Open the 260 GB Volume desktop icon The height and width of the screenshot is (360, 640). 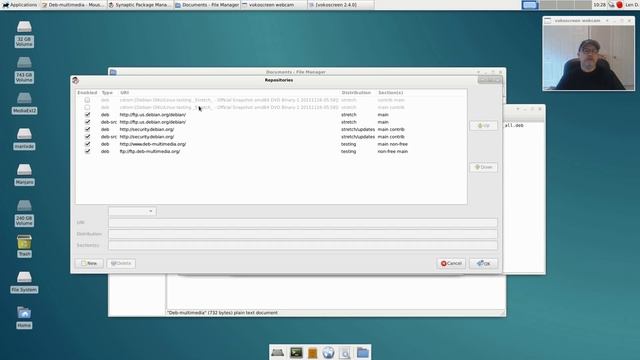click(x=24, y=213)
